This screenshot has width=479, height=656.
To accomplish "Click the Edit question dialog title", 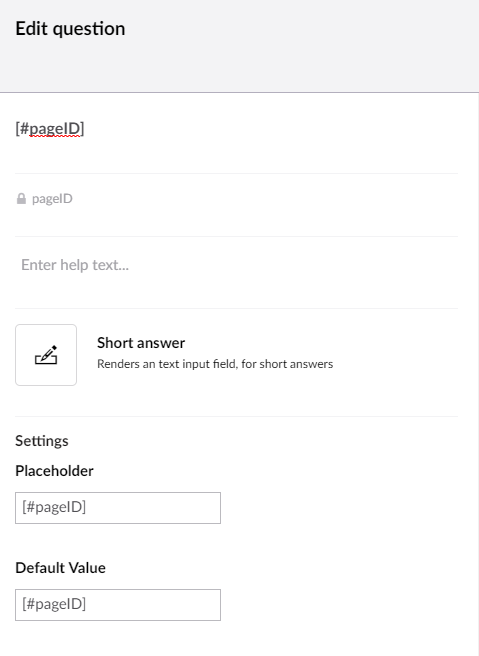I will pyautogui.click(x=70, y=29).
